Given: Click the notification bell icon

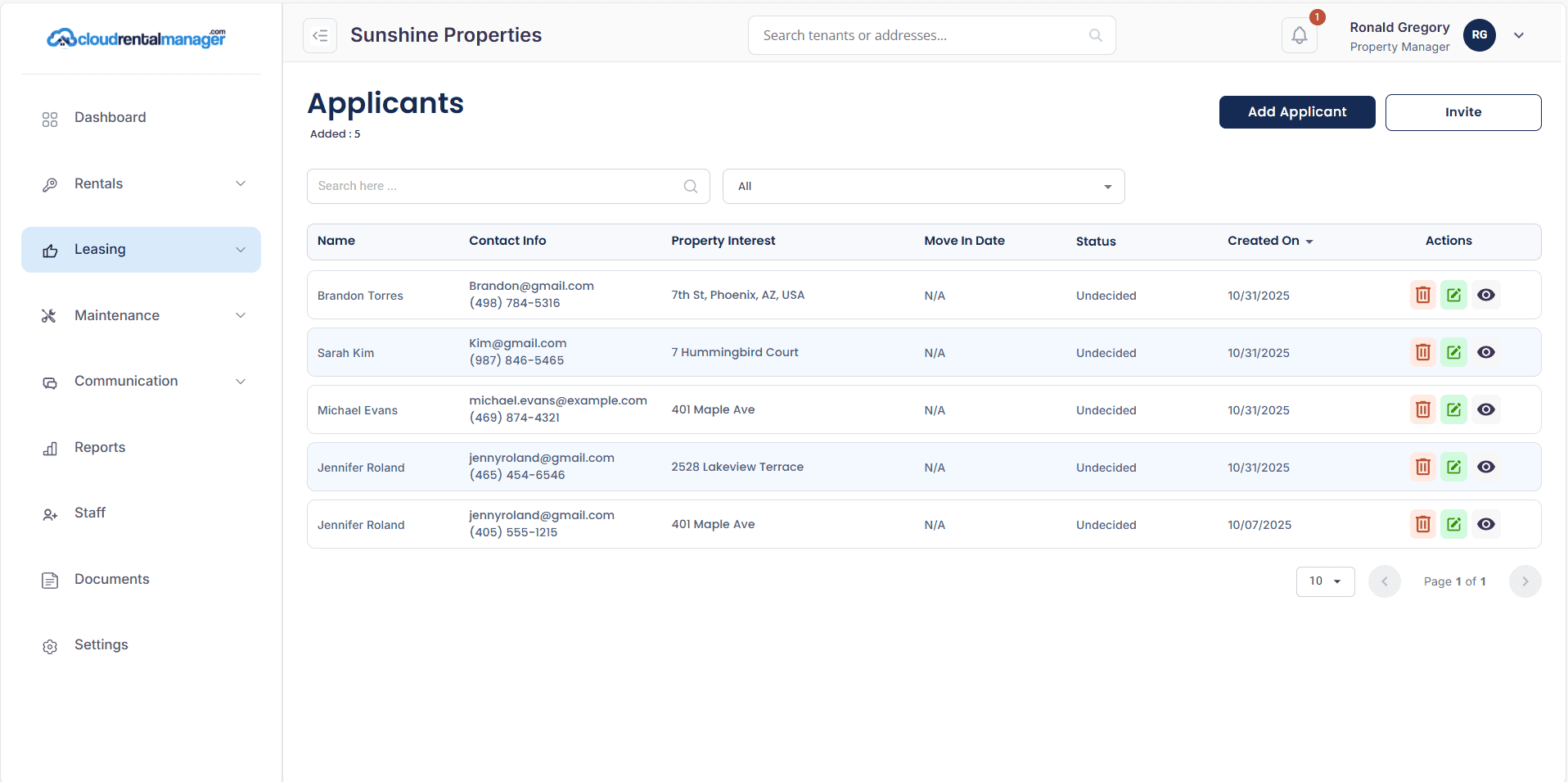Looking at the screenshot, I should point(1299,35).
